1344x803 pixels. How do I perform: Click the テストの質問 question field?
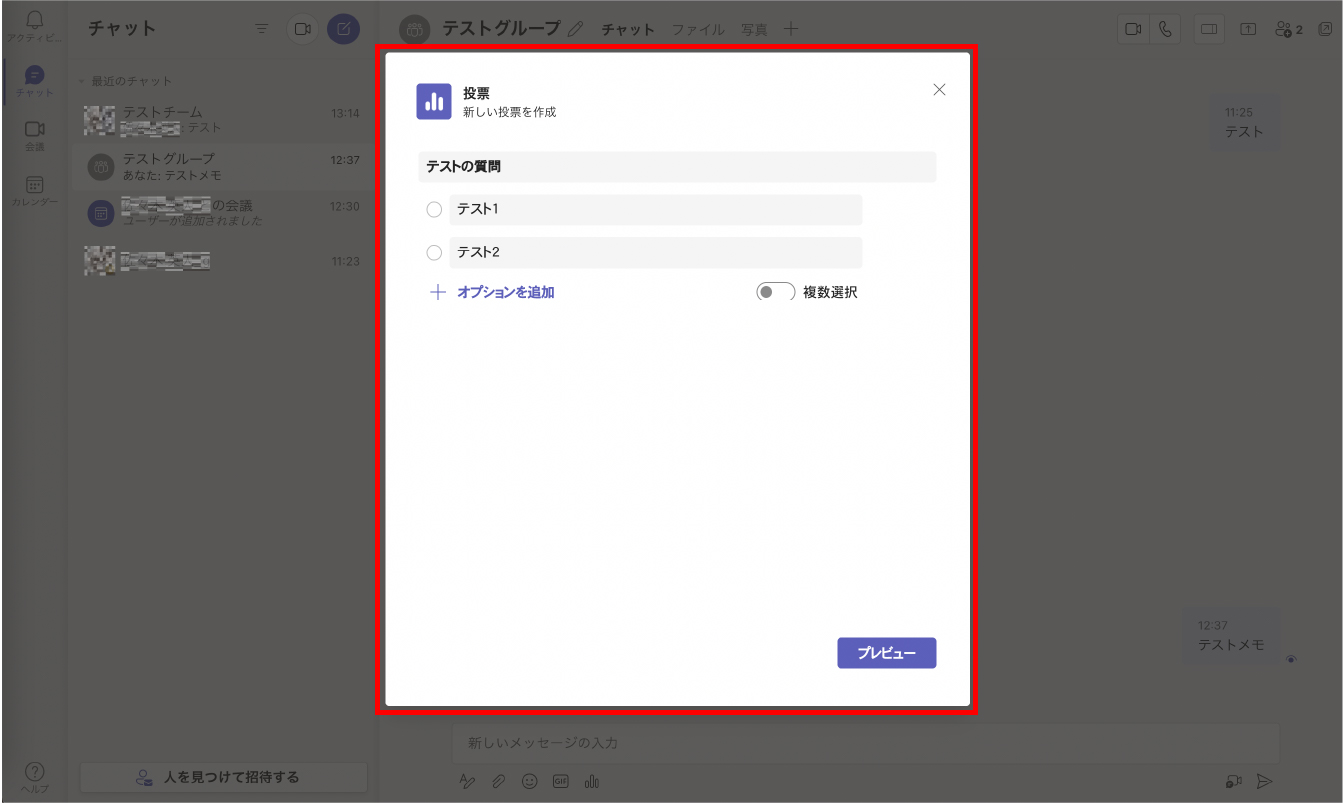pyautogui.click(x=677, y=167)
